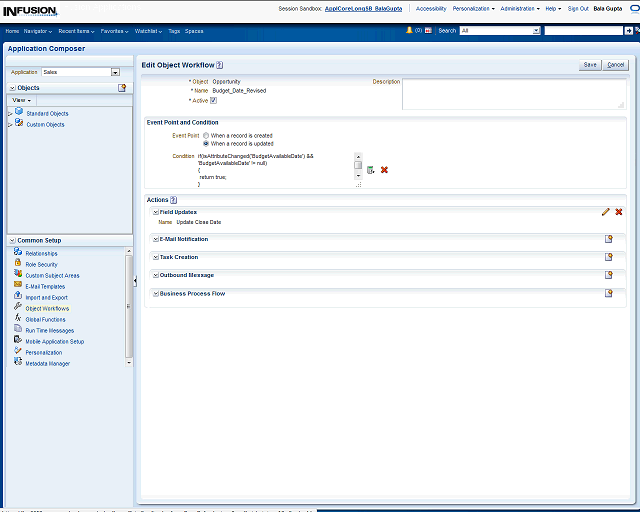Click into the Description text box
The image size is (640, 512).
[x=513, y=94]
